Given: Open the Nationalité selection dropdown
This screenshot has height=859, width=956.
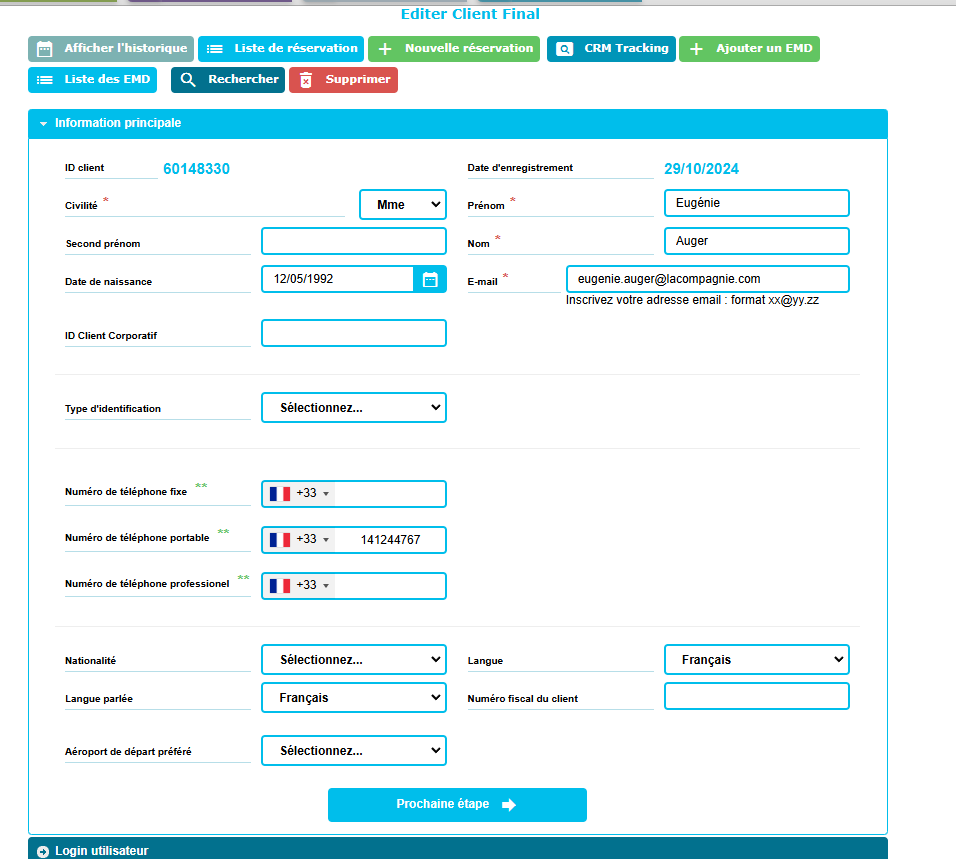Looking at the screenshot, I should point(353,659).
